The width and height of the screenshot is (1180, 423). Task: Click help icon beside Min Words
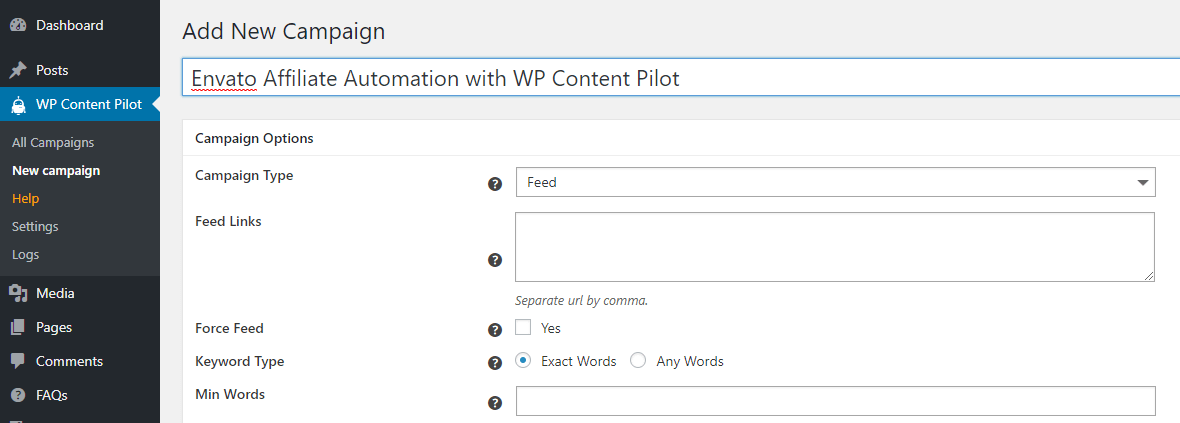pos(495,403)
